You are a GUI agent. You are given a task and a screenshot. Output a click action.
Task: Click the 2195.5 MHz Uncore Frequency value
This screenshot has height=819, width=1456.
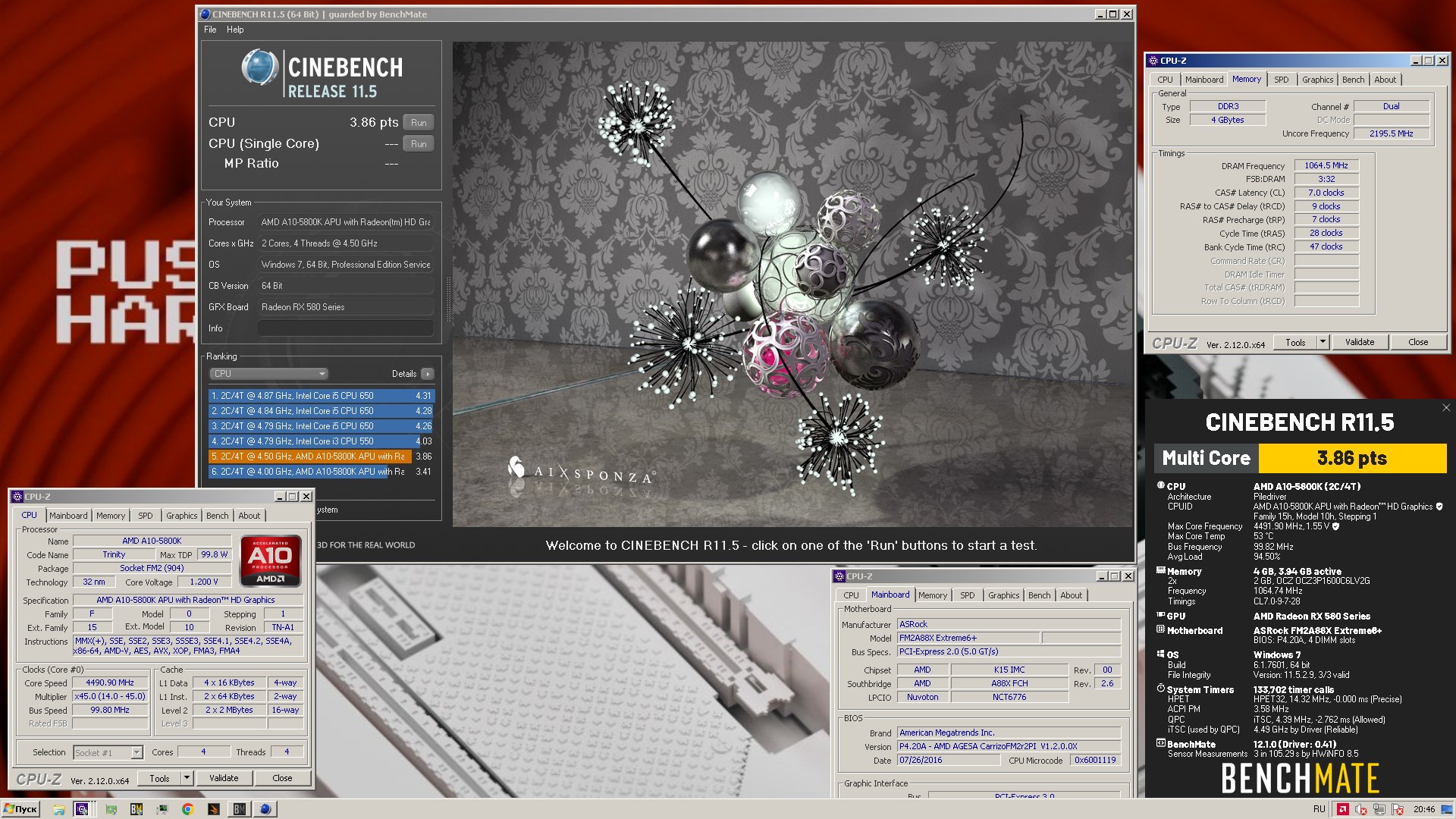(1391, 133)
